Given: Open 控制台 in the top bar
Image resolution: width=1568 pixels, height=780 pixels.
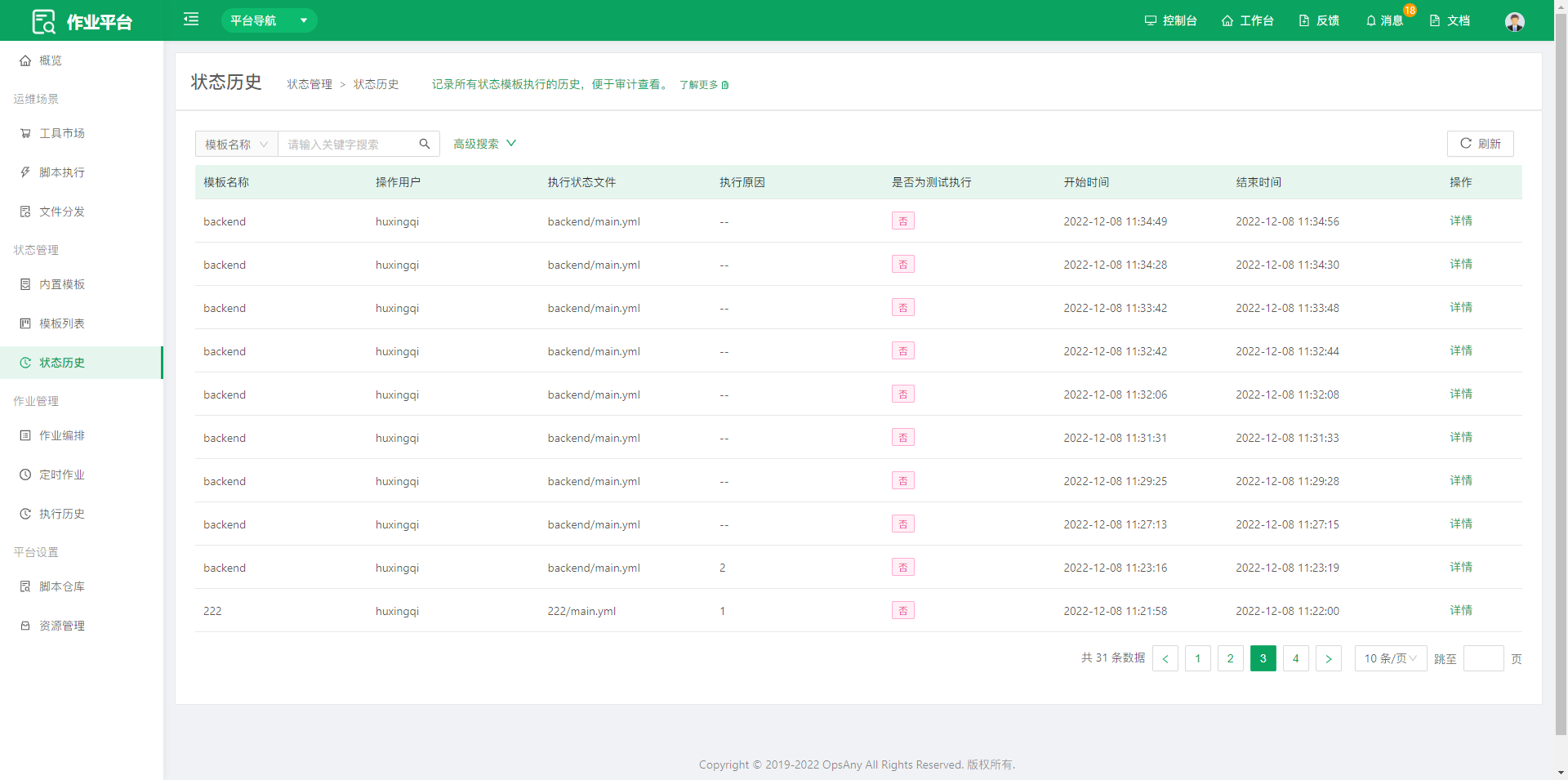Looking at the screenshot, I should tap(1170, 20).
